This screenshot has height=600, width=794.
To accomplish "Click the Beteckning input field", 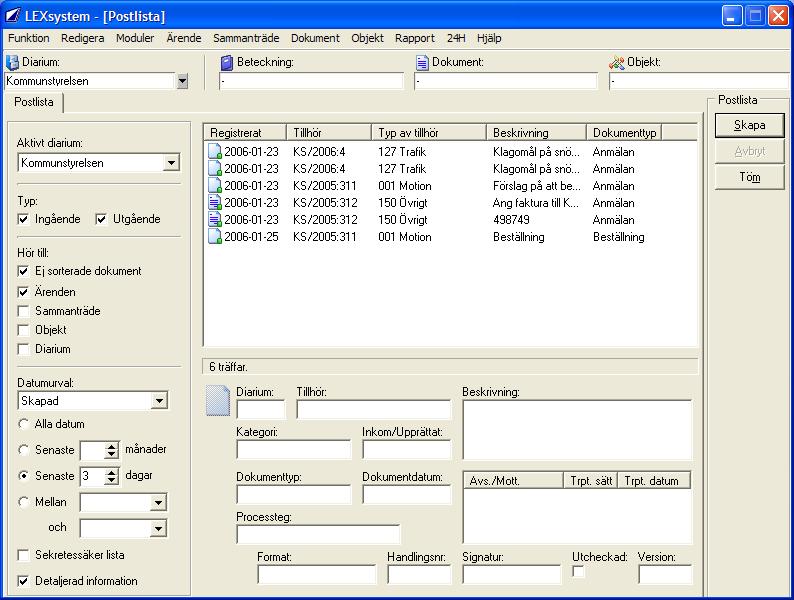I will [311, 81].
